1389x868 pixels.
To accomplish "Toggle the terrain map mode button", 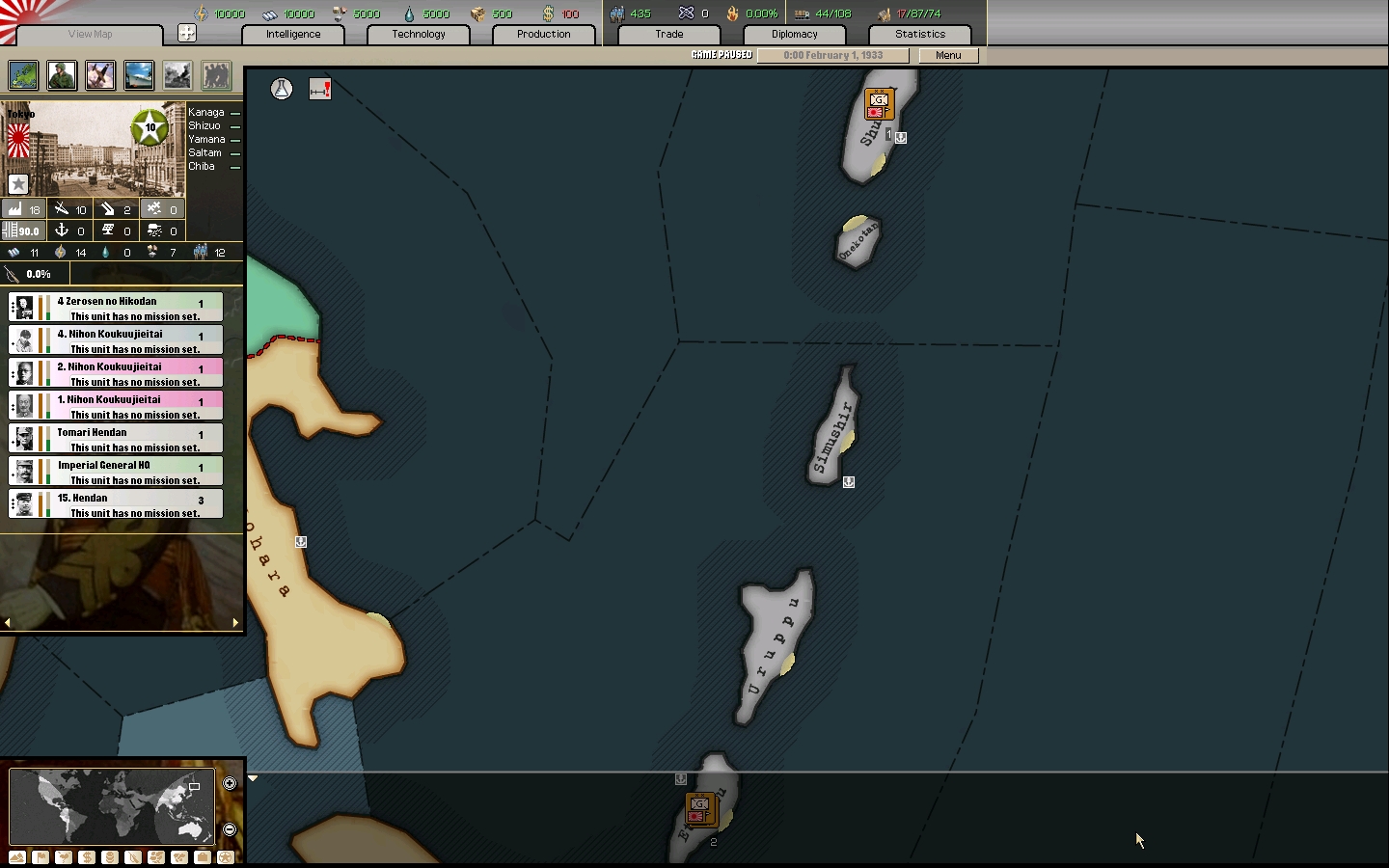I will 17,857.
